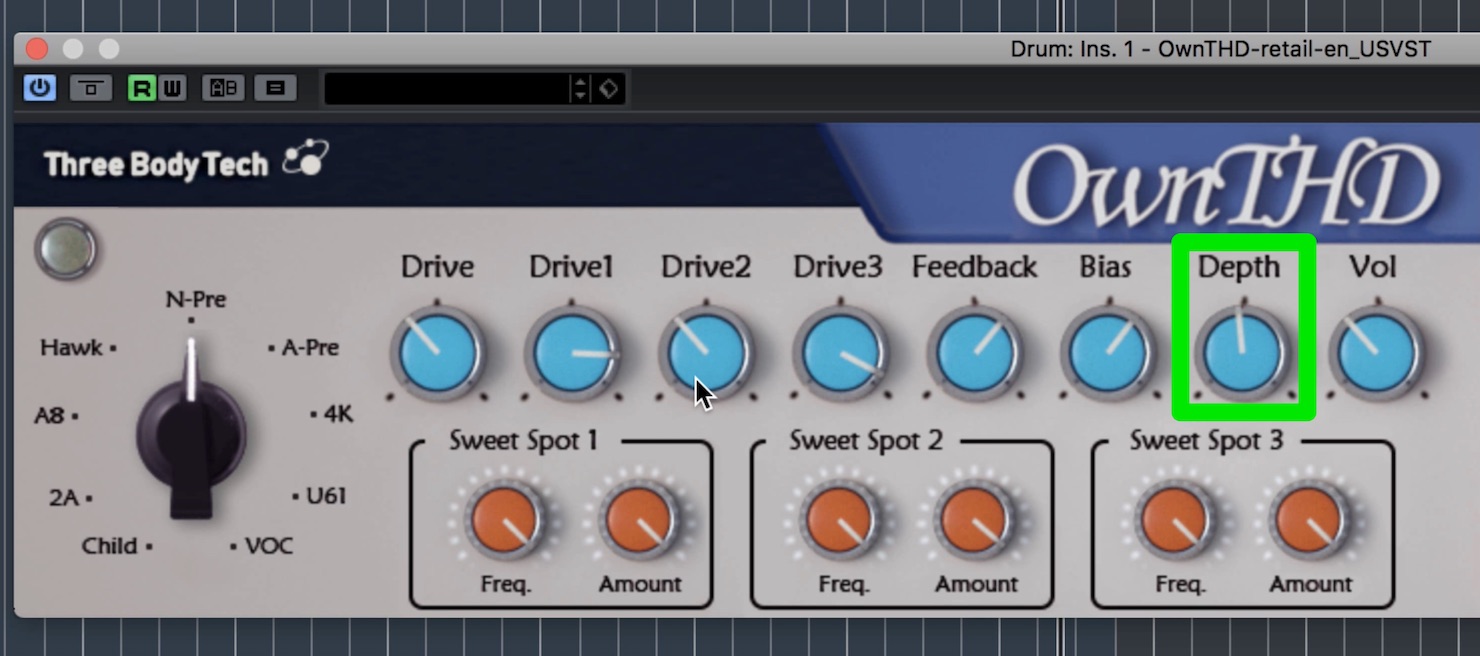Click Sweet Spot 1 Freq. knob

(506, 521)
